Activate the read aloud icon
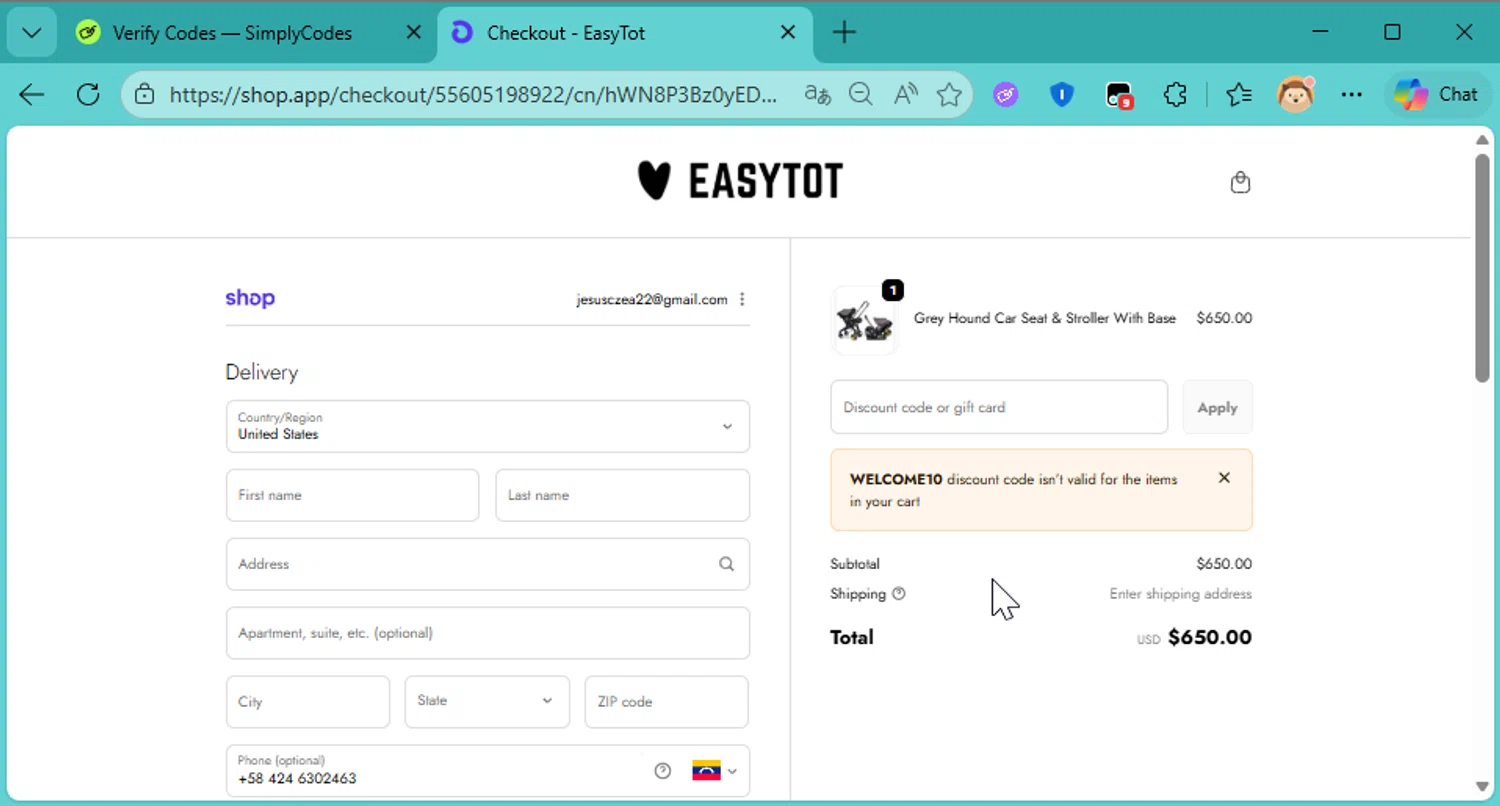The height and width of the screenshot is (806, 1500). tap(905, 95)
